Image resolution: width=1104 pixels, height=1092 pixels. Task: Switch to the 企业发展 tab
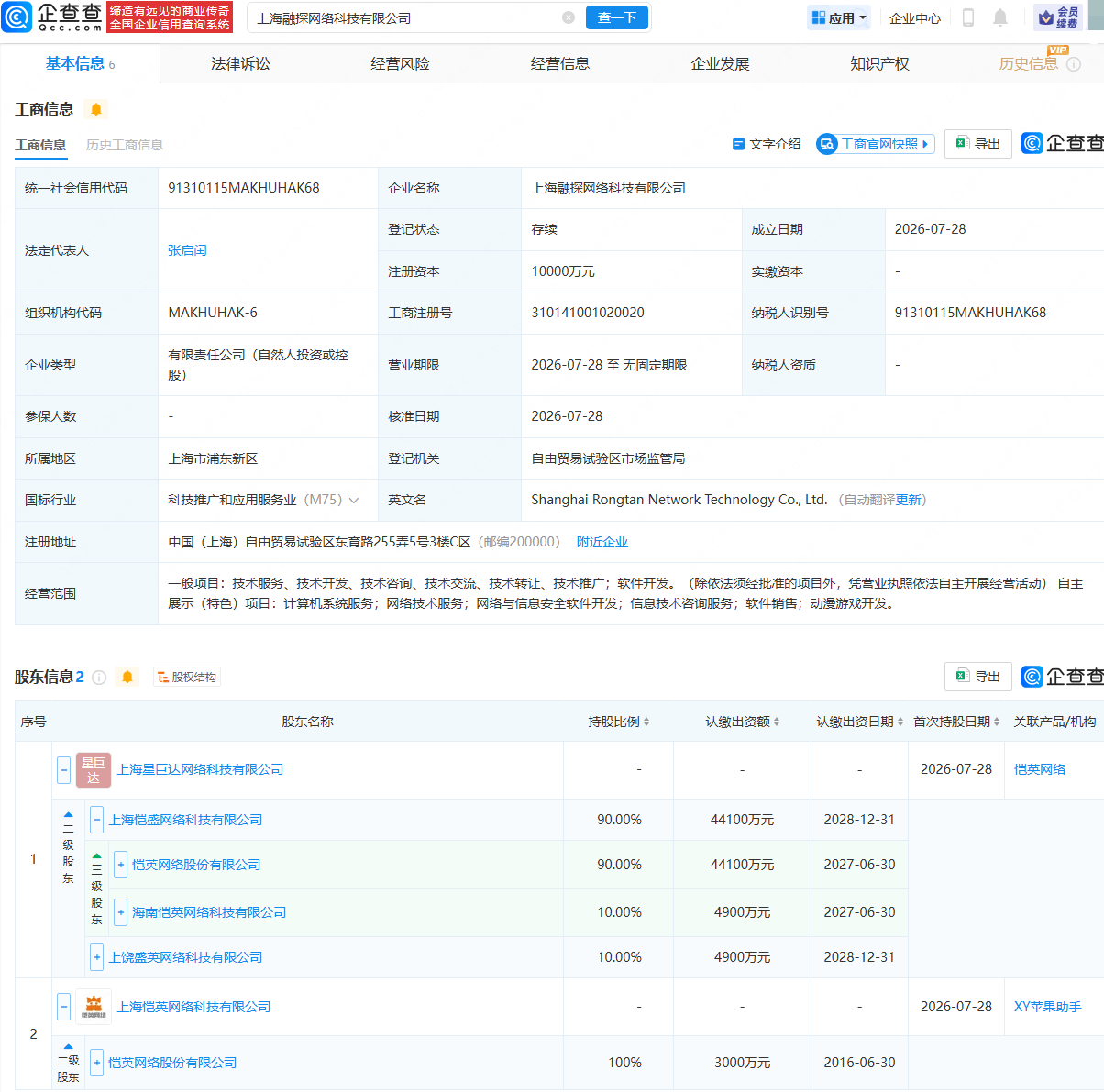[x=720, y=63]
